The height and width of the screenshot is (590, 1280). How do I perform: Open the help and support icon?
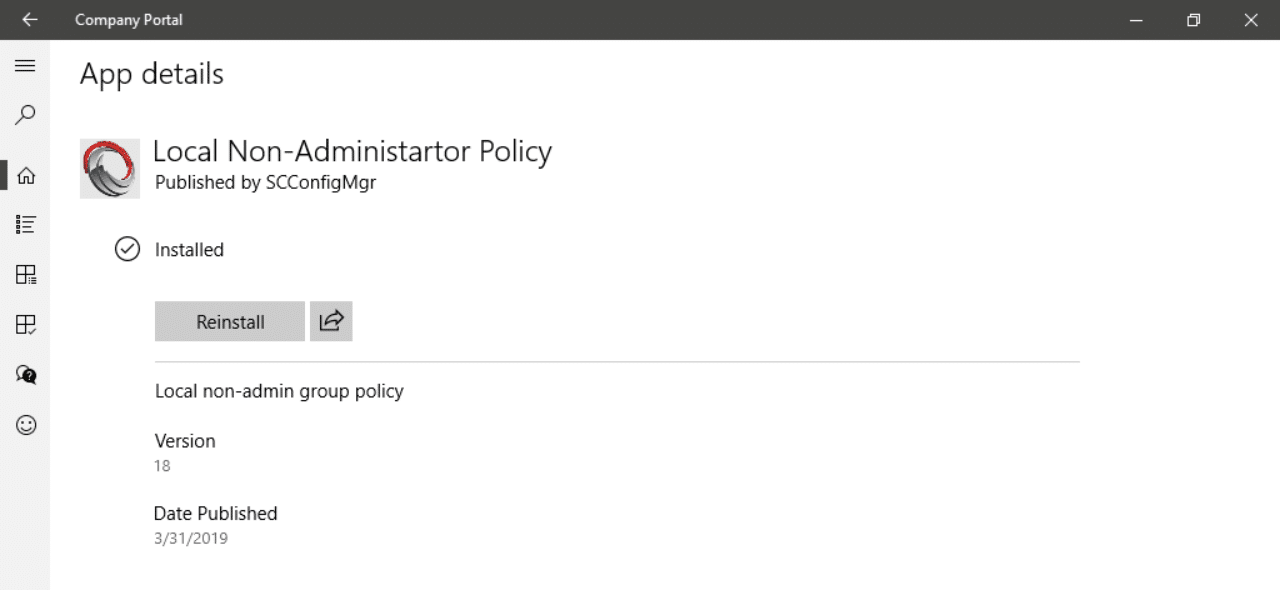tap(26, 374)
